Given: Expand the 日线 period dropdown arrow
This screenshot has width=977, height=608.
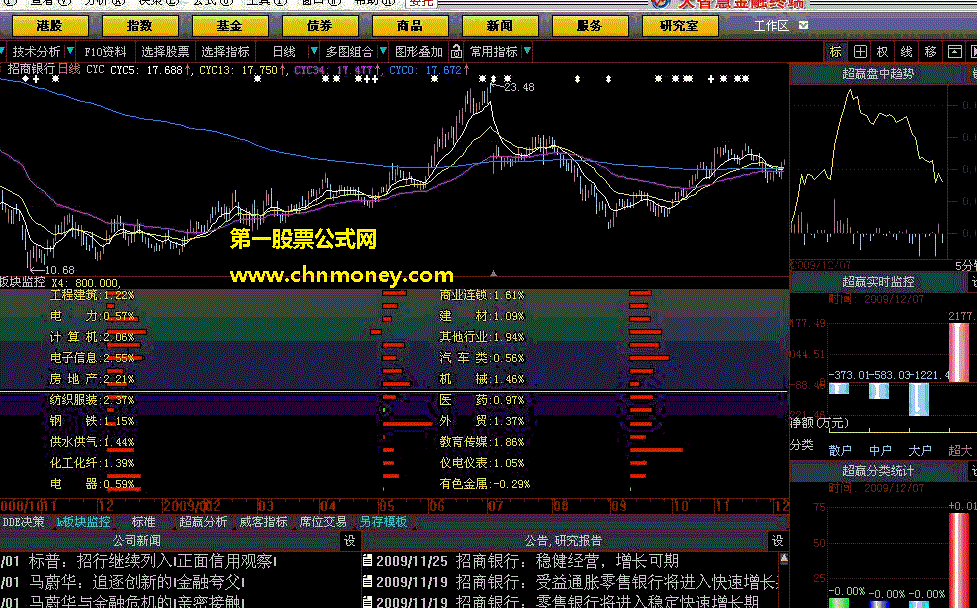Looking at the screenshot, I should [314, 51].
